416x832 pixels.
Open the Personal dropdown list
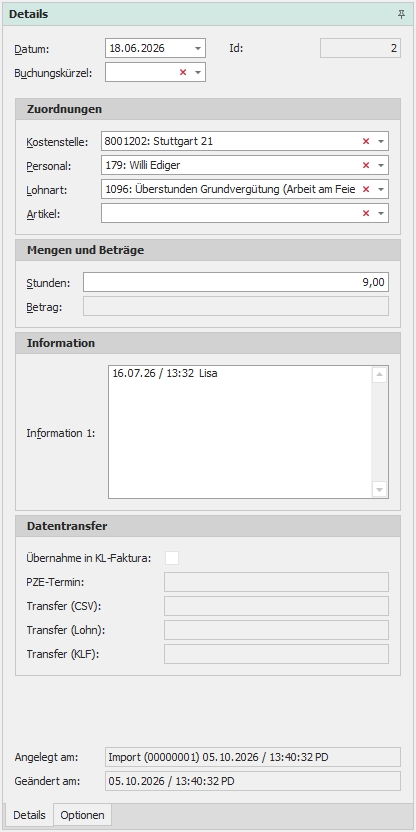tap(380, 165)
